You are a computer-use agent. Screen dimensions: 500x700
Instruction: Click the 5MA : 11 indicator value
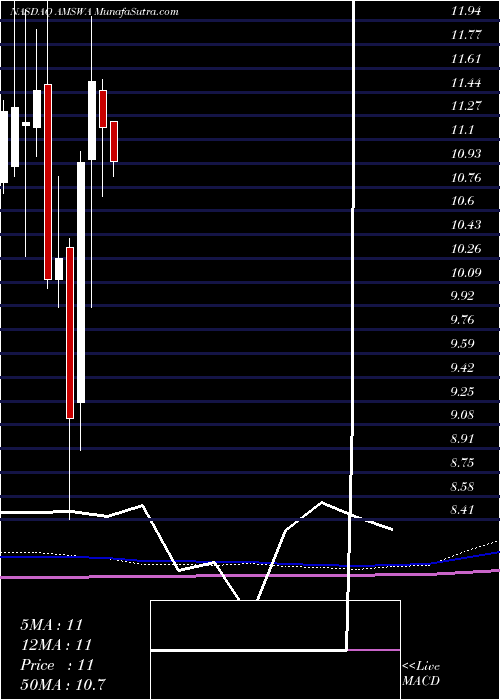click(x=52, y=625)
